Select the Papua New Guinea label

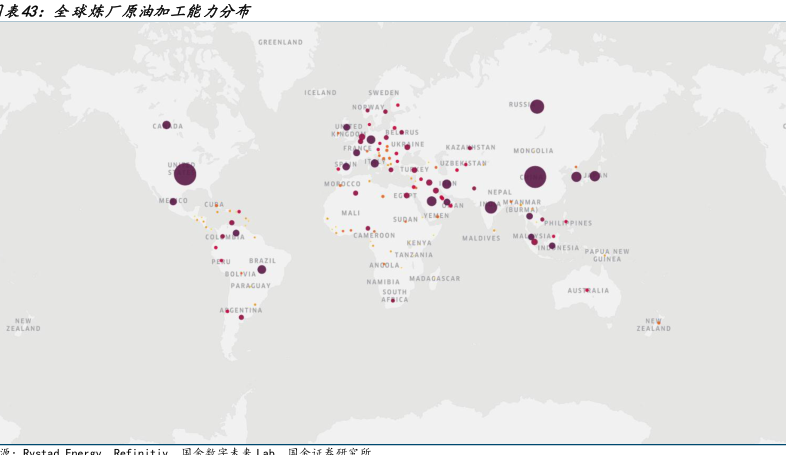607,255
